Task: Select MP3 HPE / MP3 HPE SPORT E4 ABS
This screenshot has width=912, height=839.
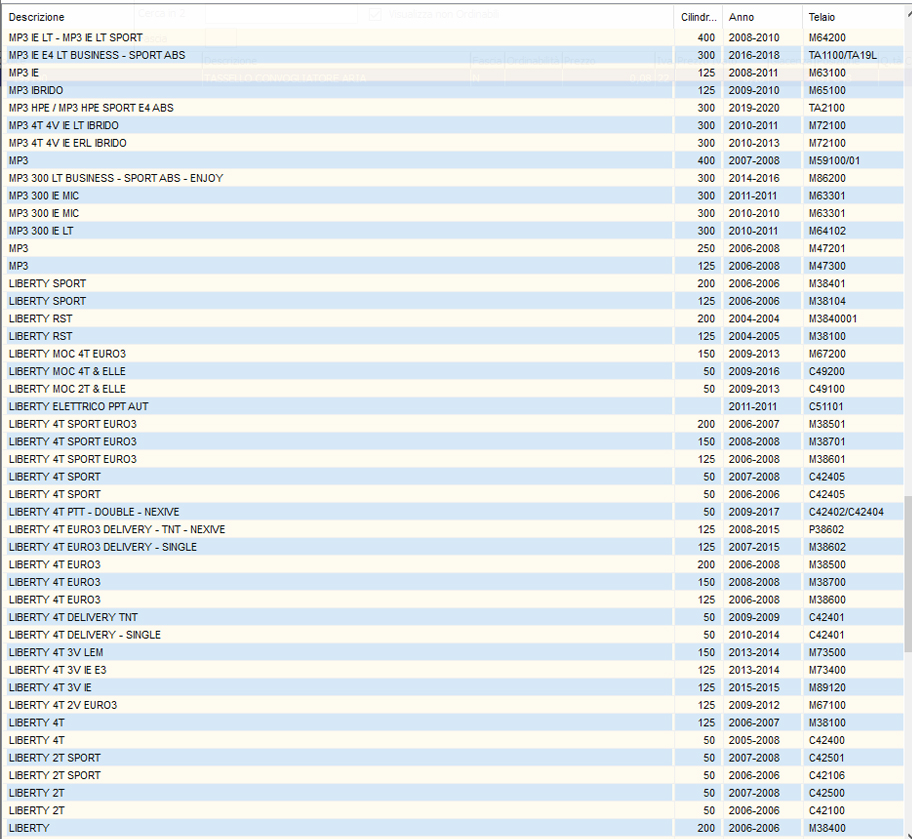Action: pos(453,108)
